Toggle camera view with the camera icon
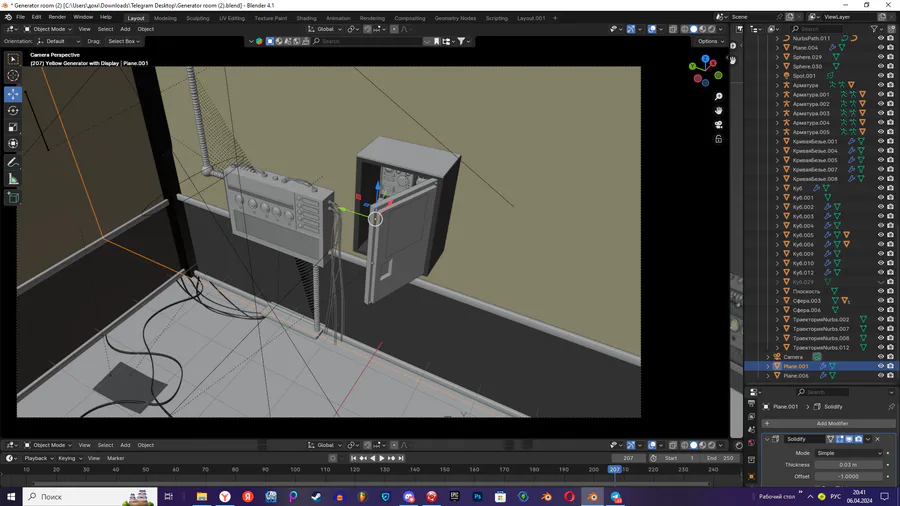Screen dimensions: 900x506 pyautogui.click(x=719, y=125)
